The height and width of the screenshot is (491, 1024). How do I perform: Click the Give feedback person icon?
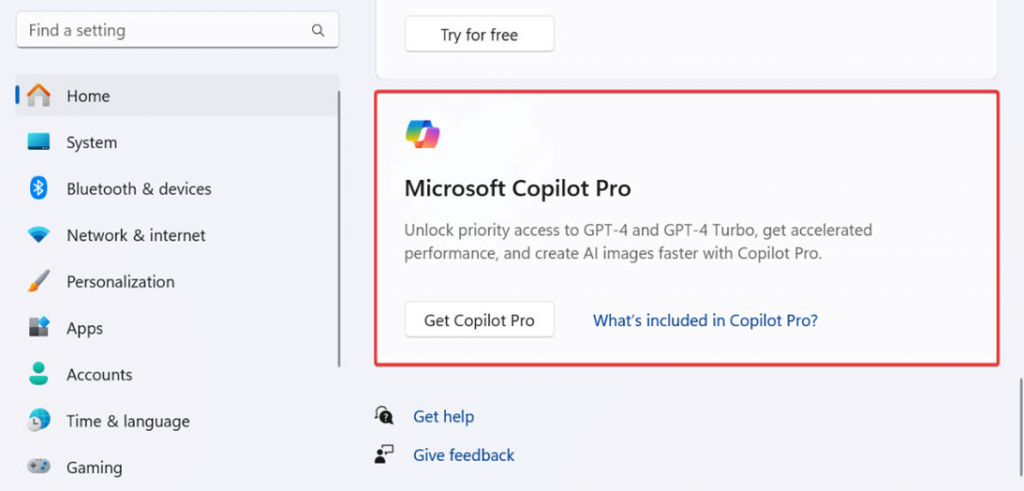[384, 455]
